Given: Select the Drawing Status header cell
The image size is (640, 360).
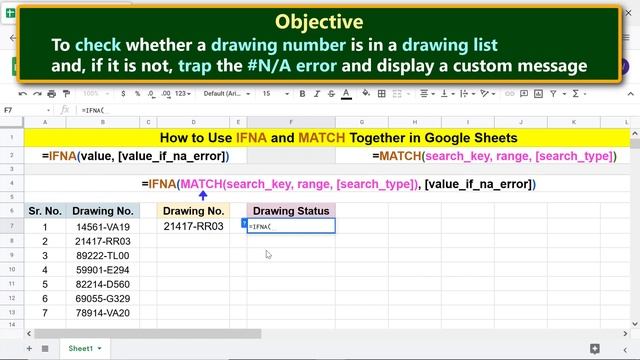Looking at the screenshot, I should coord(291,211).
